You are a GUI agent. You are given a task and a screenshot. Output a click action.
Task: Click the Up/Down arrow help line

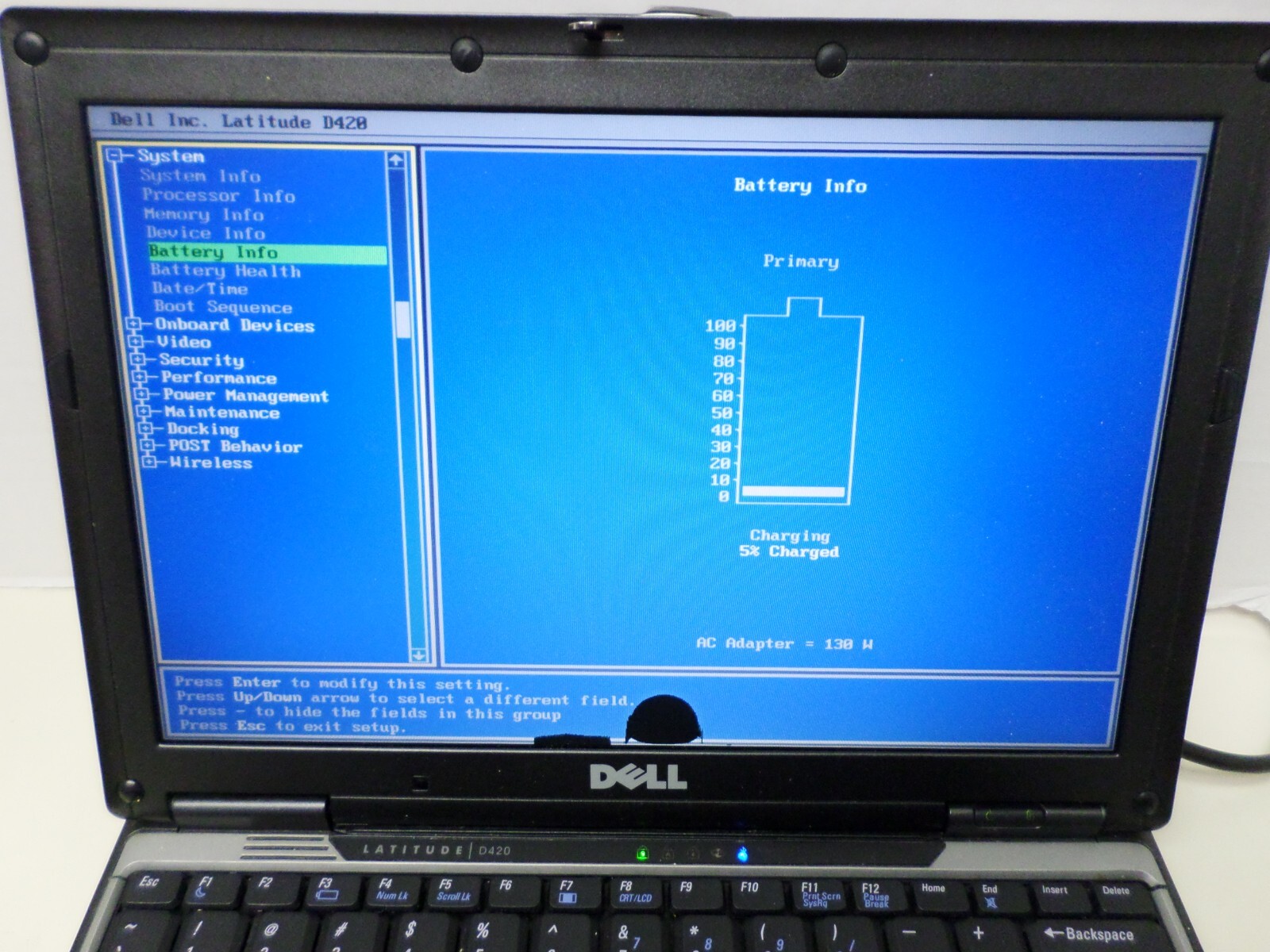click(x=406, y=698)
